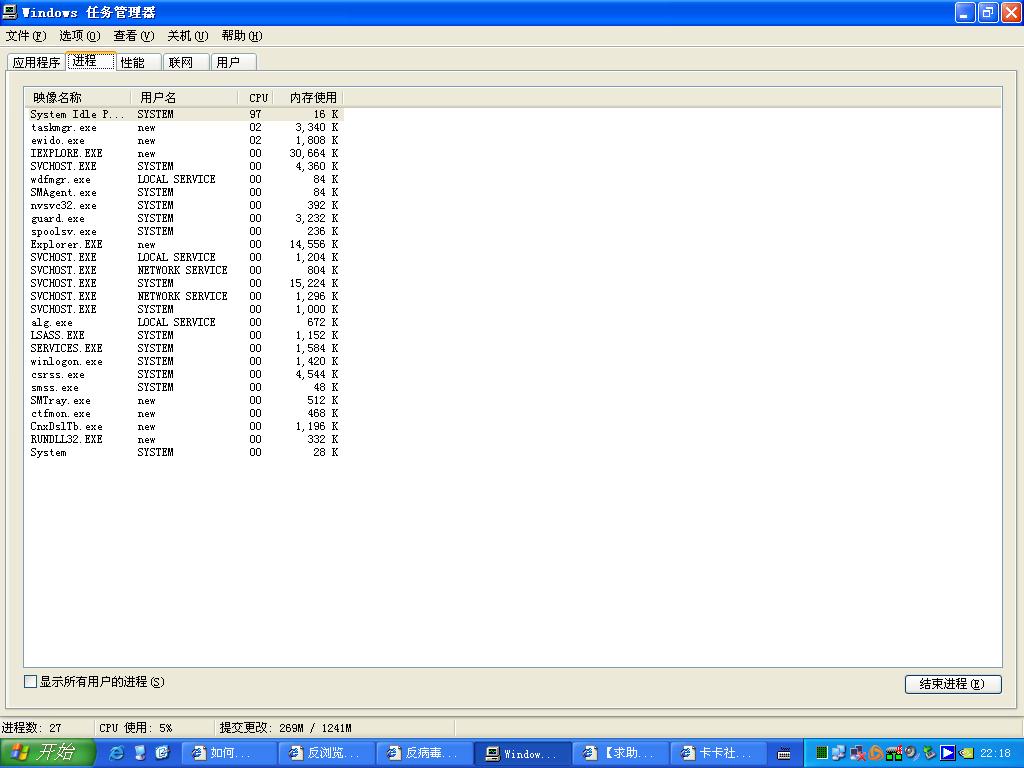Click the second quick launch icon beside IE
Viewport: 1024px width, 768px height.
click(140, 753)
